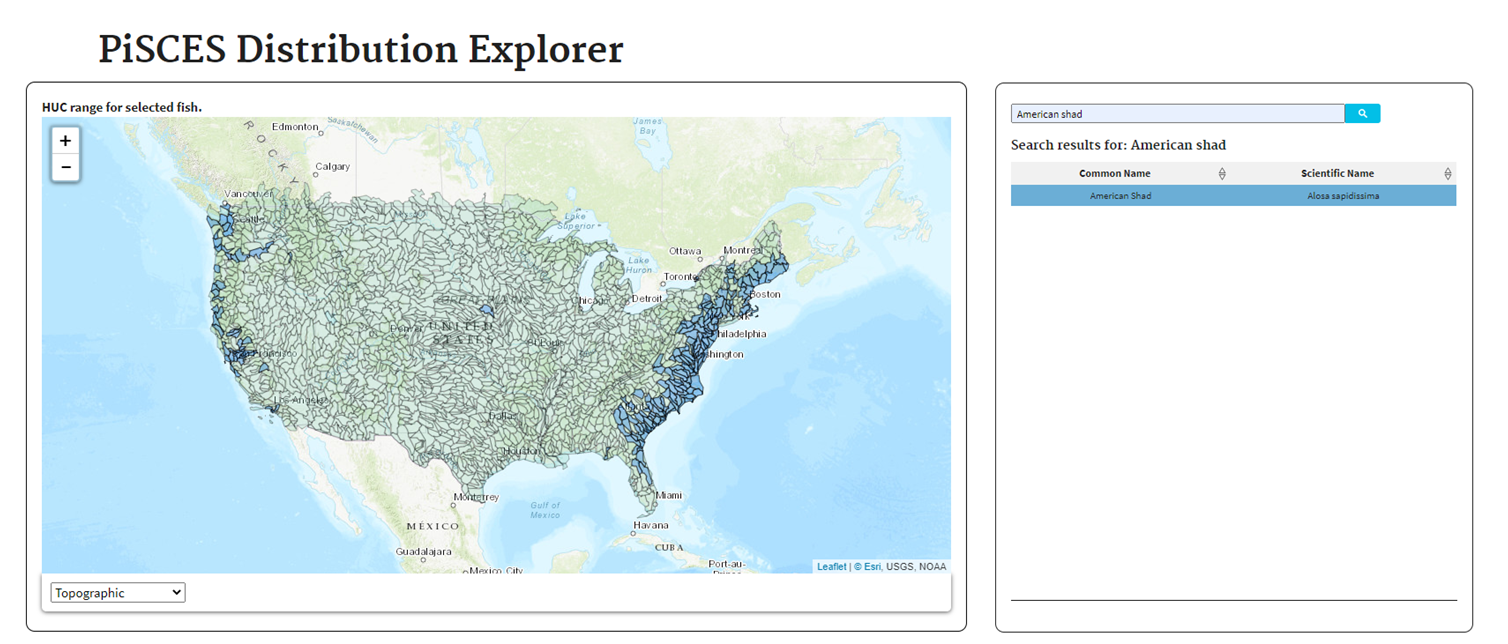Viewport: 1508px width, 644px height.
Task: Open the Esri attribution link
Action: [867, 567]
